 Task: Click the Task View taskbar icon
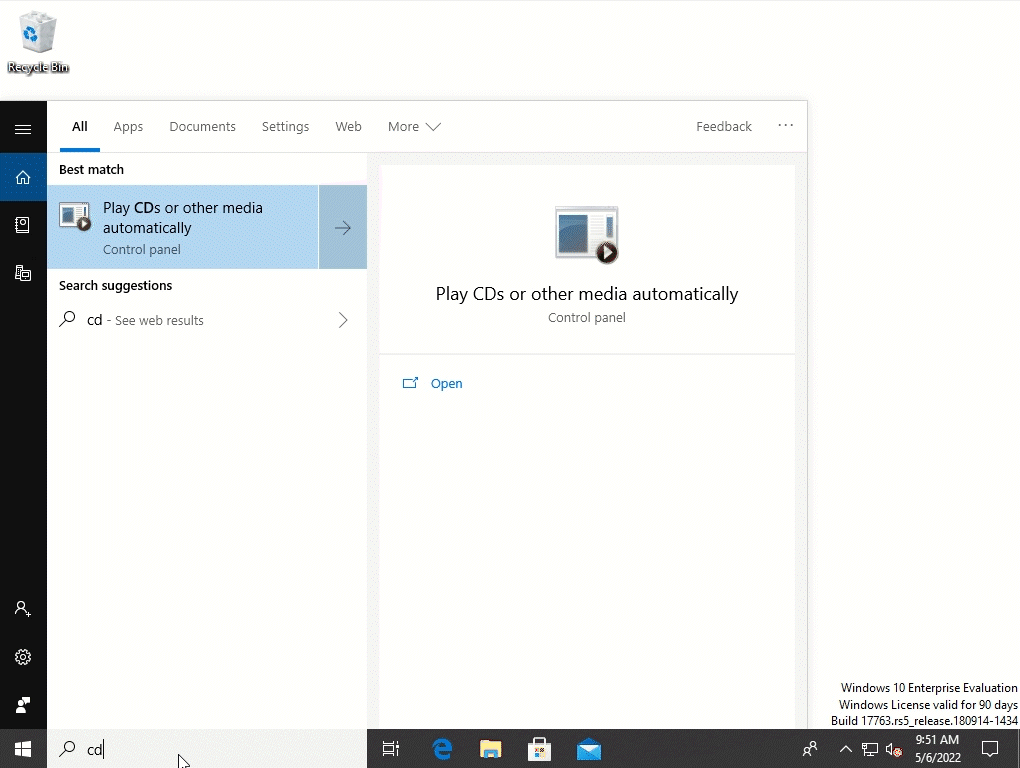click(391, 748)
